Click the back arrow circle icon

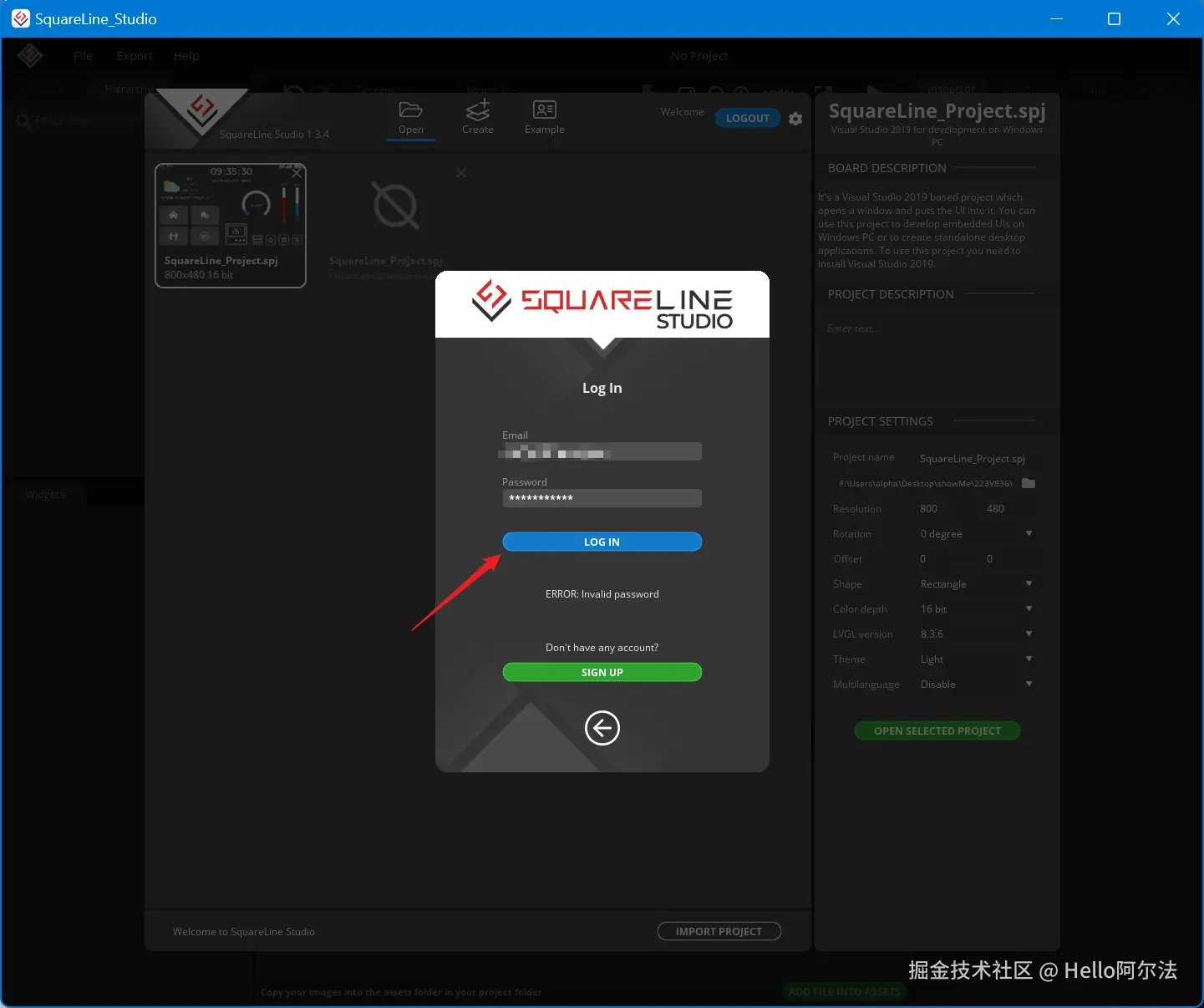602,728
